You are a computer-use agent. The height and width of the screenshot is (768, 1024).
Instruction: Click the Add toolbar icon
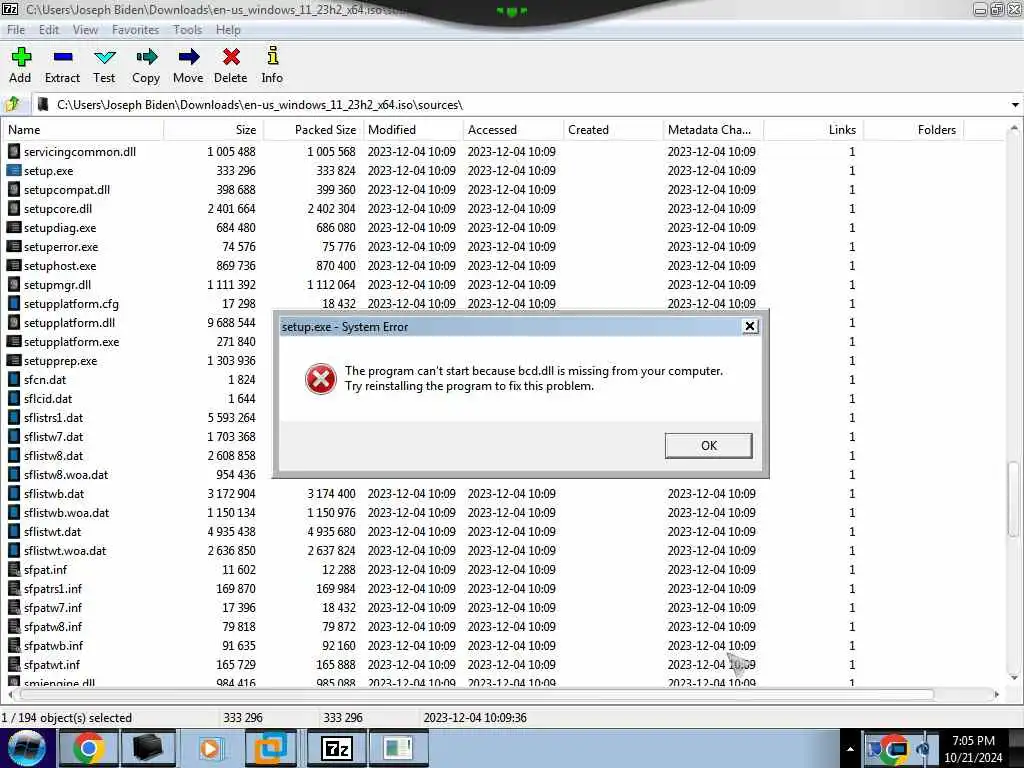(21, 57)
